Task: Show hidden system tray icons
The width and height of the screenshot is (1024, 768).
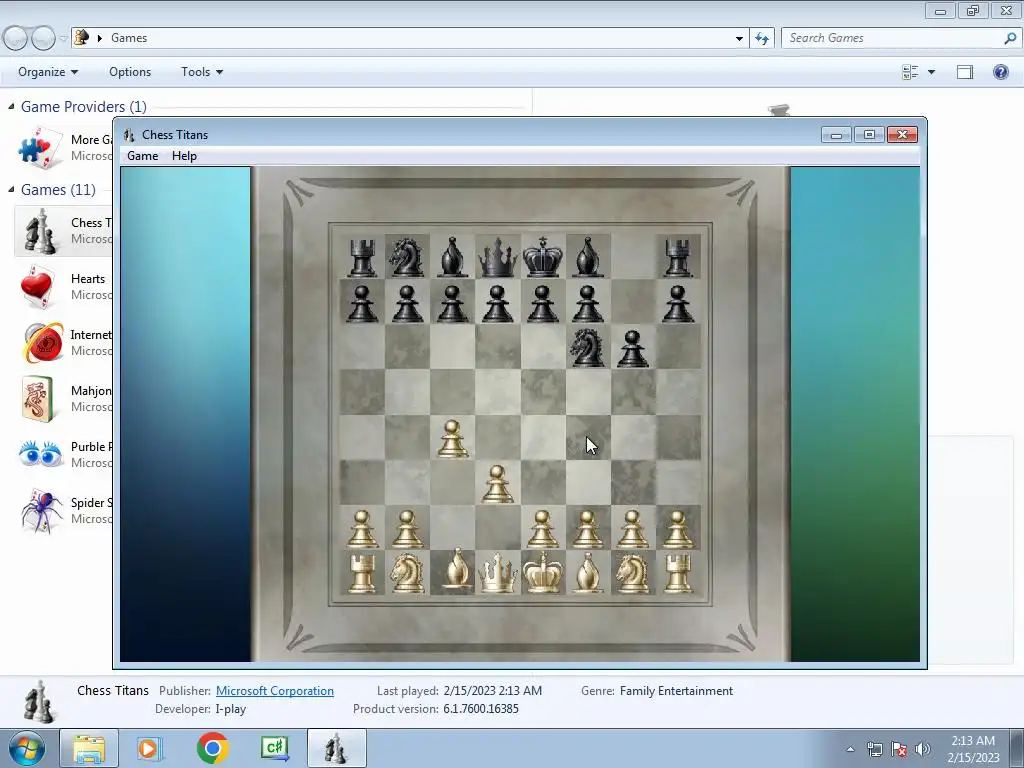Action: (x=850, y=749)
